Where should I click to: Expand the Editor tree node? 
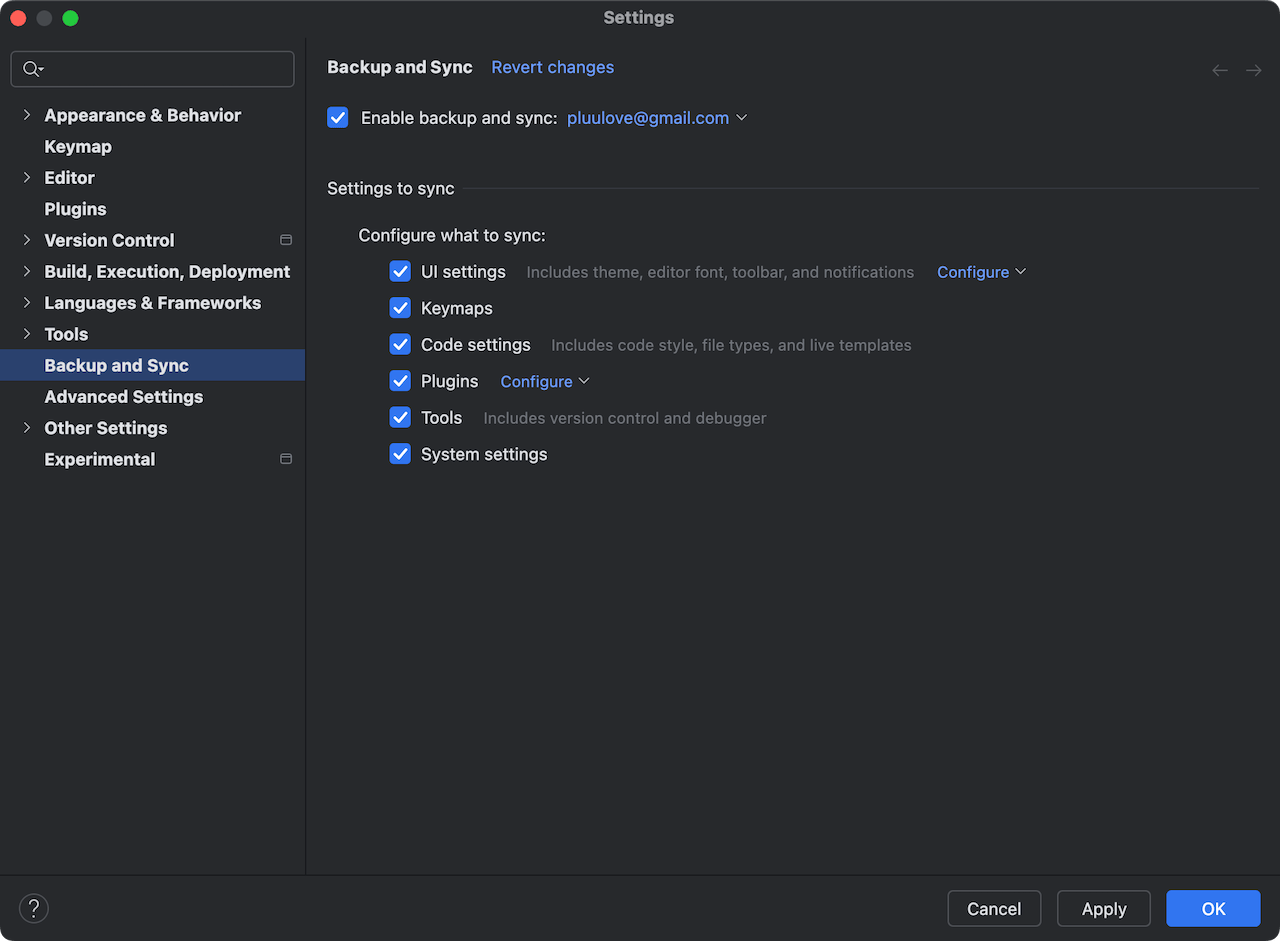coord(26,177)
